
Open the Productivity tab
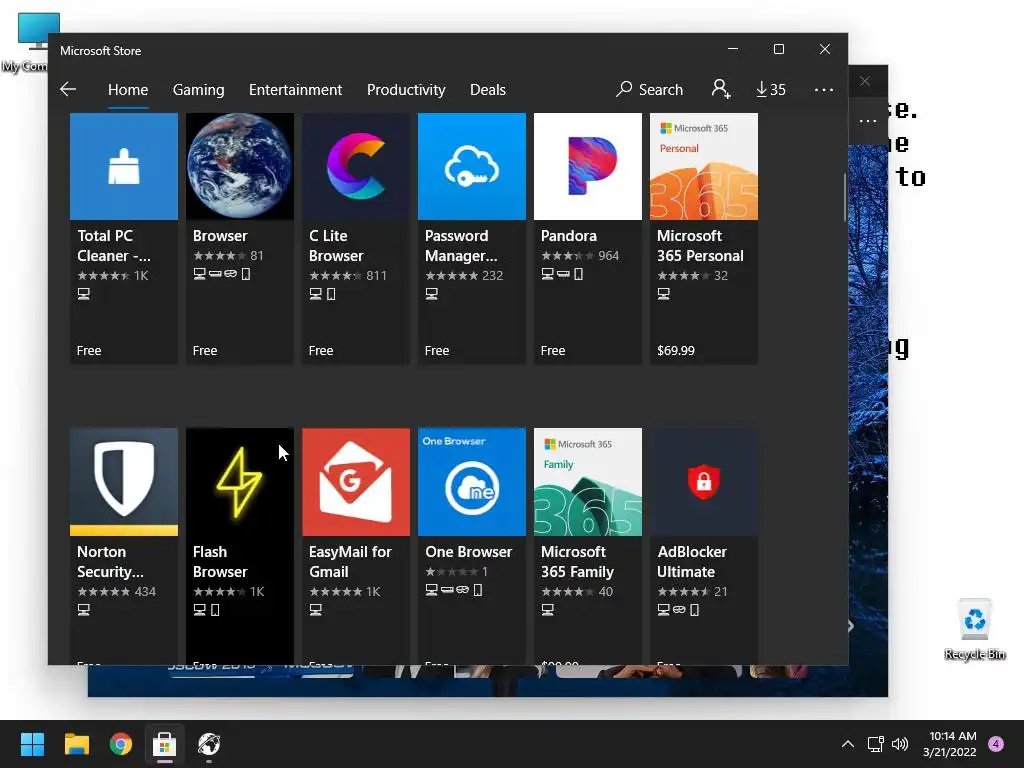click(406, 89)
